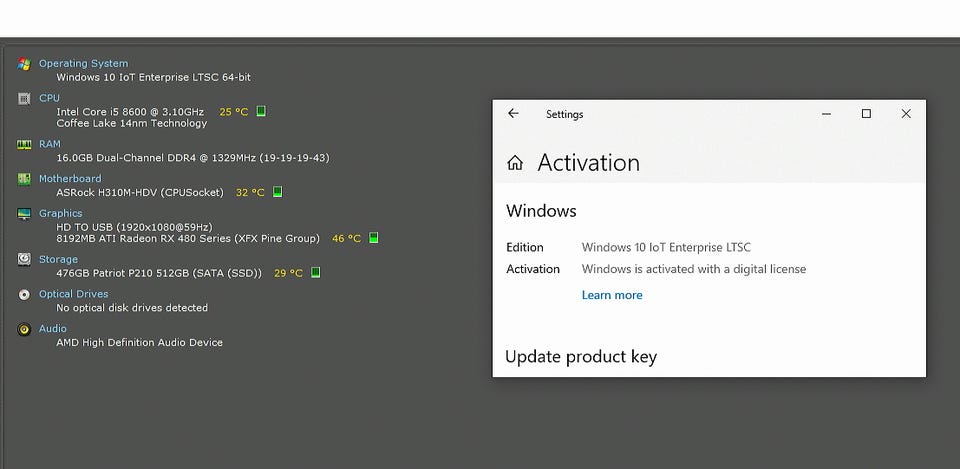Open the Learn more activation link

612,295
